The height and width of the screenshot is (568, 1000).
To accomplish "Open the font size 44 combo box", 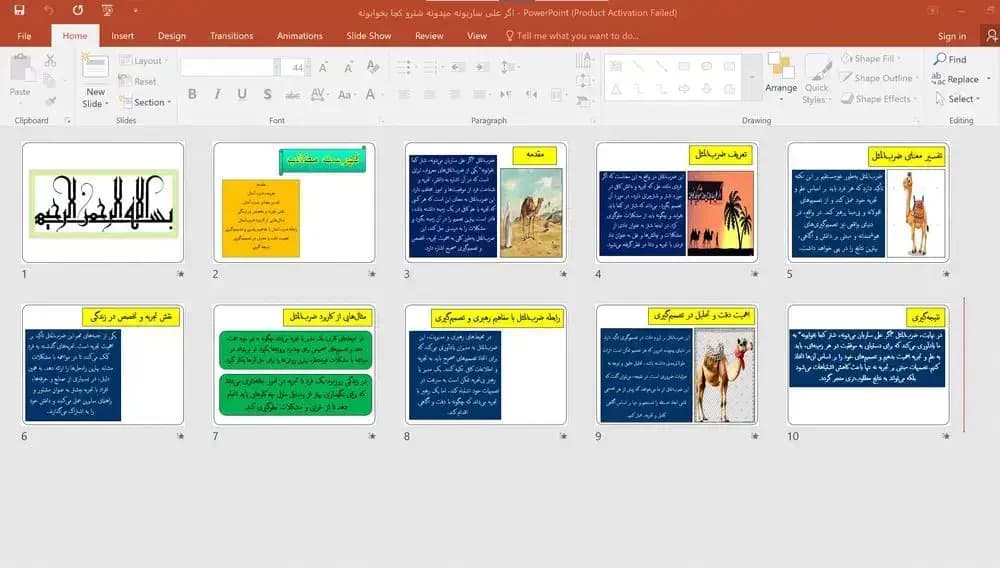I will point(297,67).
